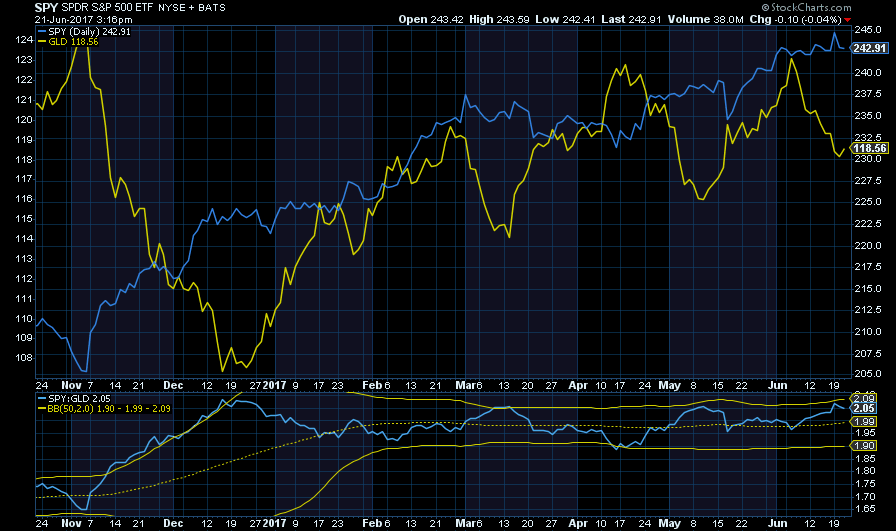896x531 pixels.
Task: Select the 21-Jun-2017 3:16pm timestamp
Action: point(83,19)
